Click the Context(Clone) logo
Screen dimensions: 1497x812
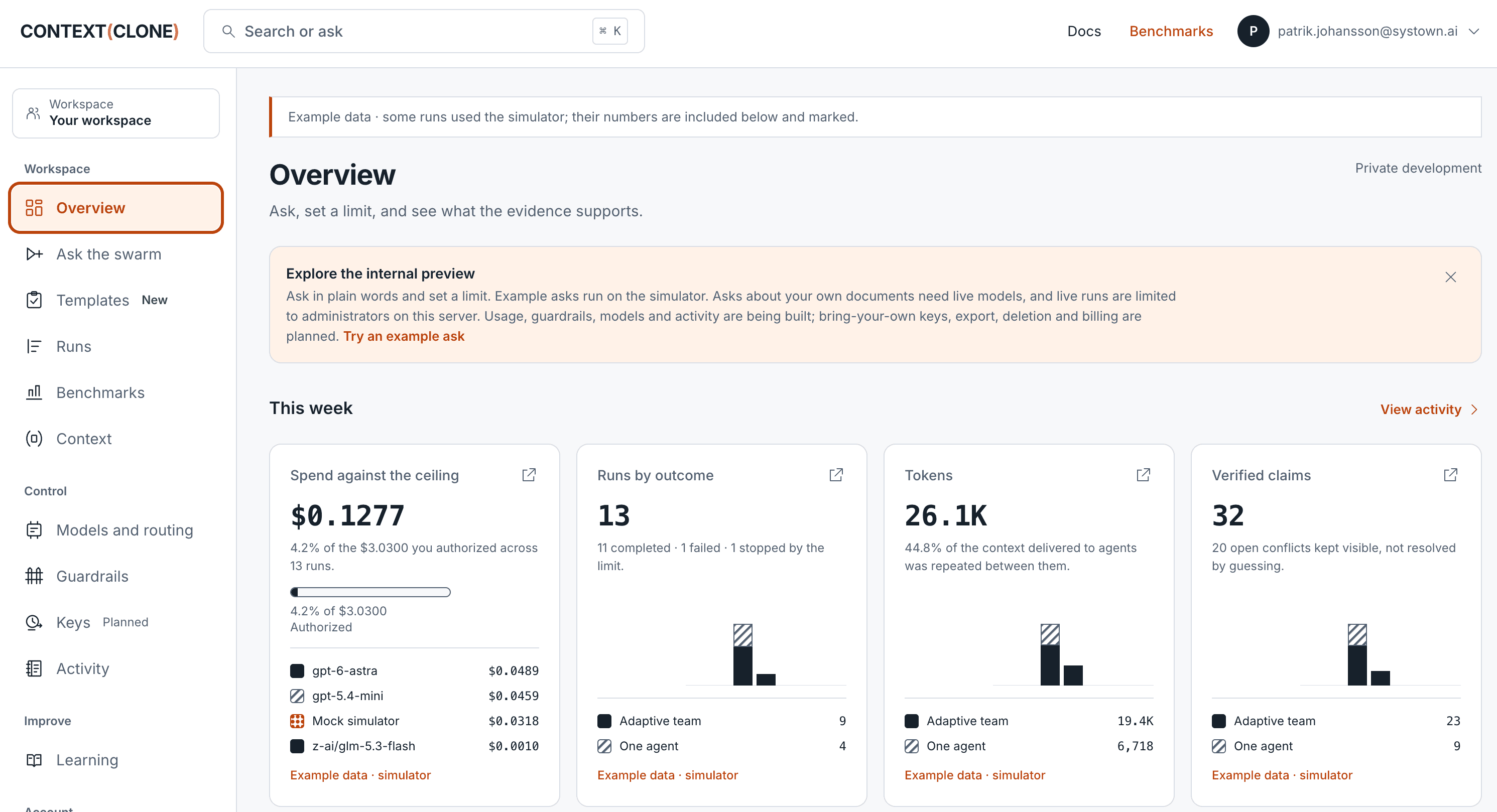coord(99,31)
